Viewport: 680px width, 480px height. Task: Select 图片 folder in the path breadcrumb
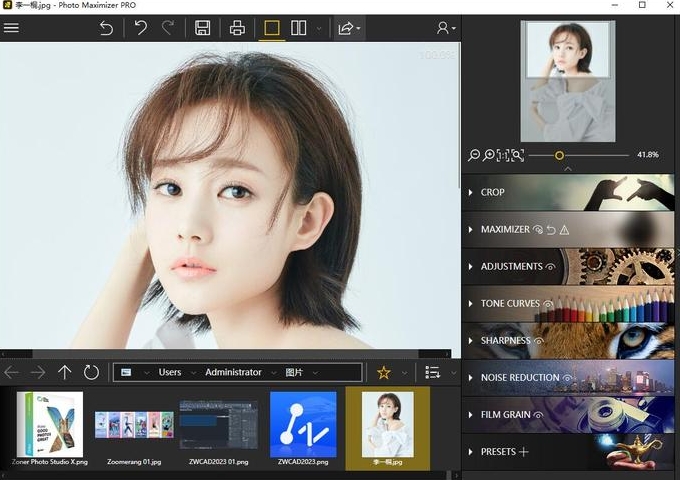[x=294, y=372]
